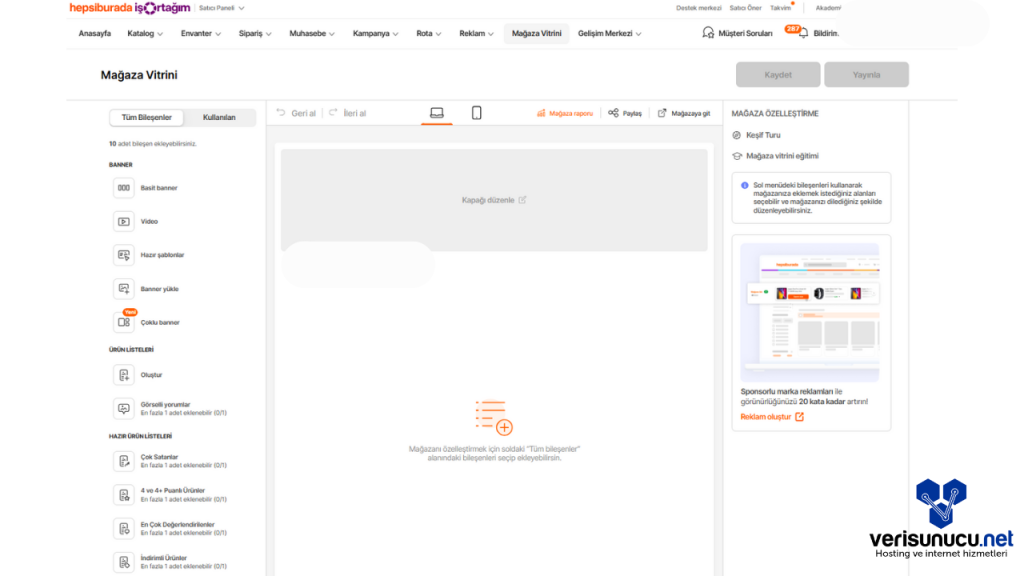Viewport: 1024px width, 576px height.
Task: Start the Keşif Turu compass icon
Action: 737,135
